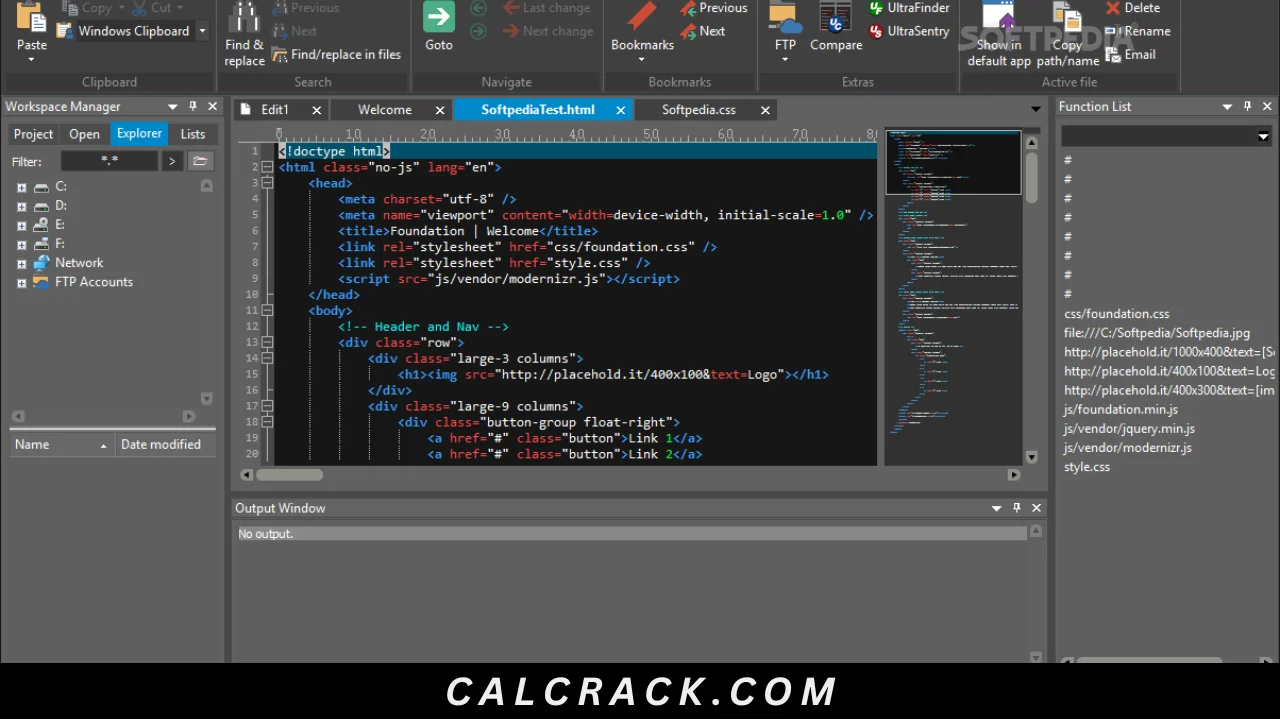
Task: Close the Output Window panel
Action: [1036, 508]
